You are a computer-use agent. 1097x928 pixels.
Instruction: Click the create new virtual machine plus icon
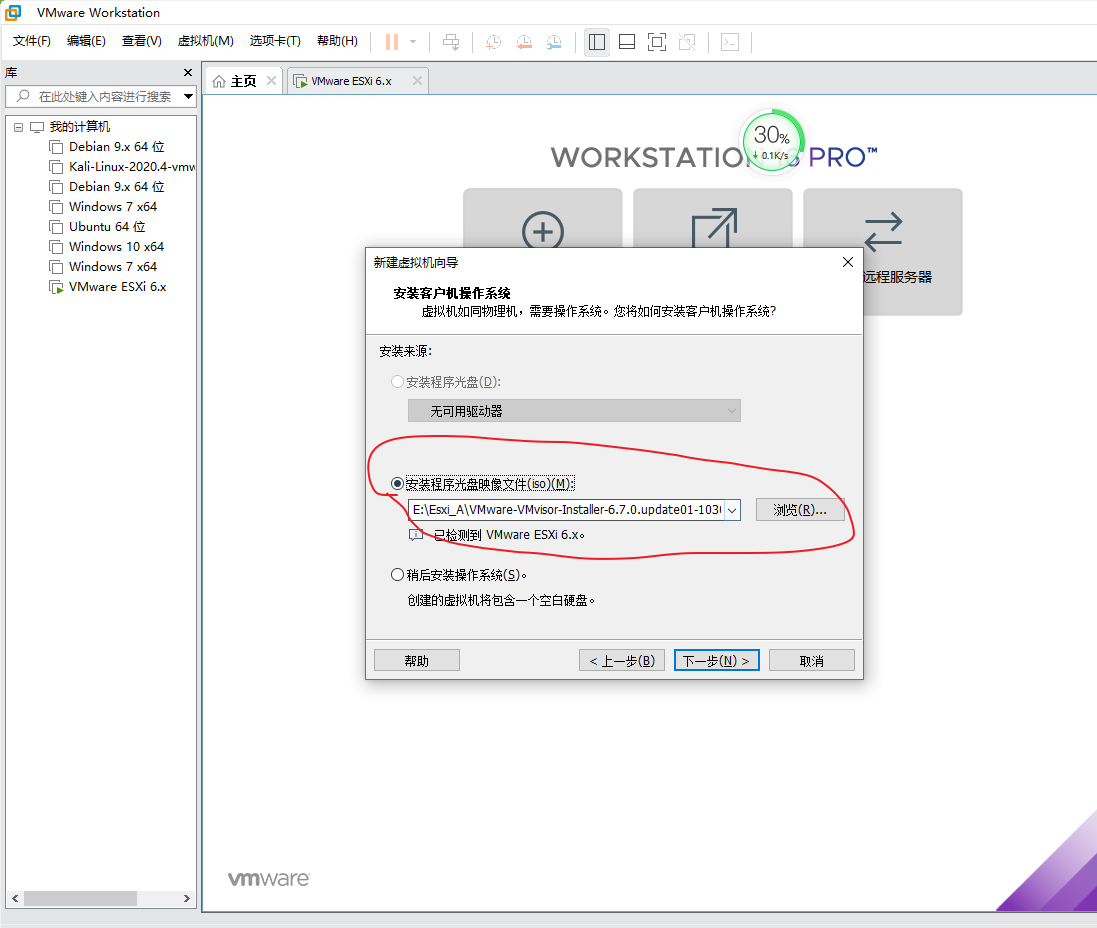click(x=543, y=230)
